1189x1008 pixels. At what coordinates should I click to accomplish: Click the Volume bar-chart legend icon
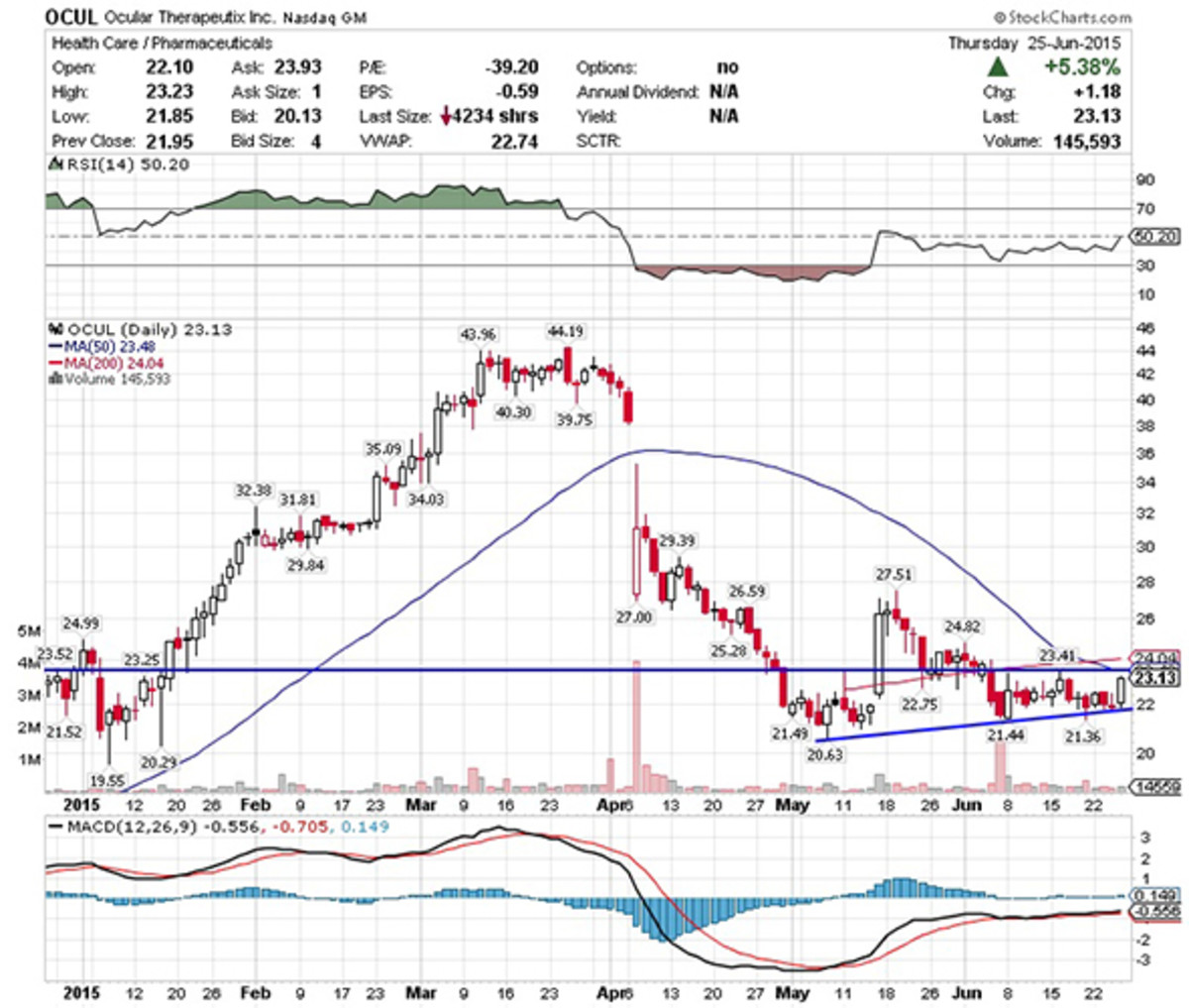54,379
